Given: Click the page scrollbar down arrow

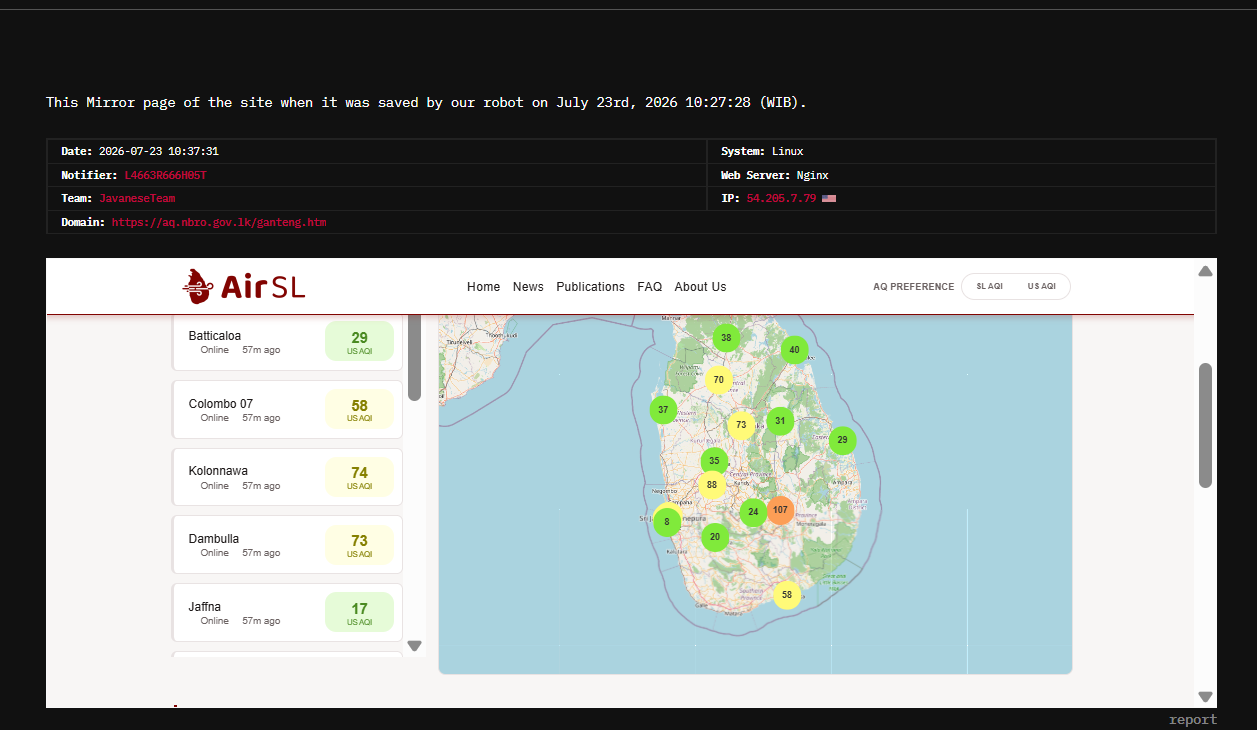Looking at the screenshot, I should click(1205, 697).
